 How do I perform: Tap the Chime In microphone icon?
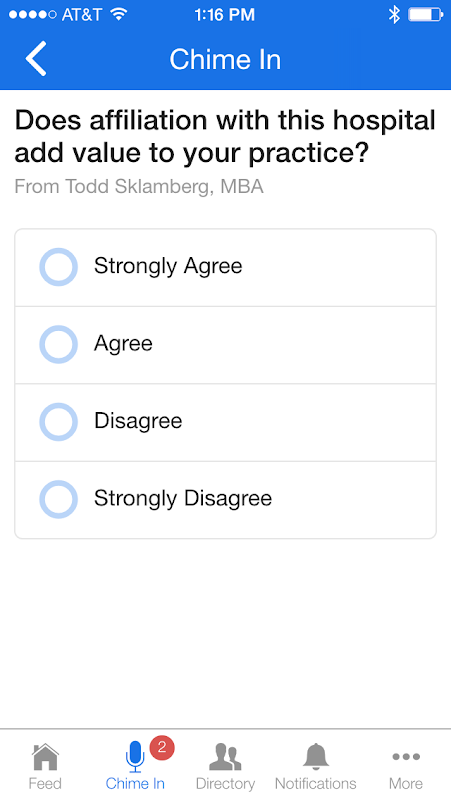pyautogui.click(x=135, y=757)
